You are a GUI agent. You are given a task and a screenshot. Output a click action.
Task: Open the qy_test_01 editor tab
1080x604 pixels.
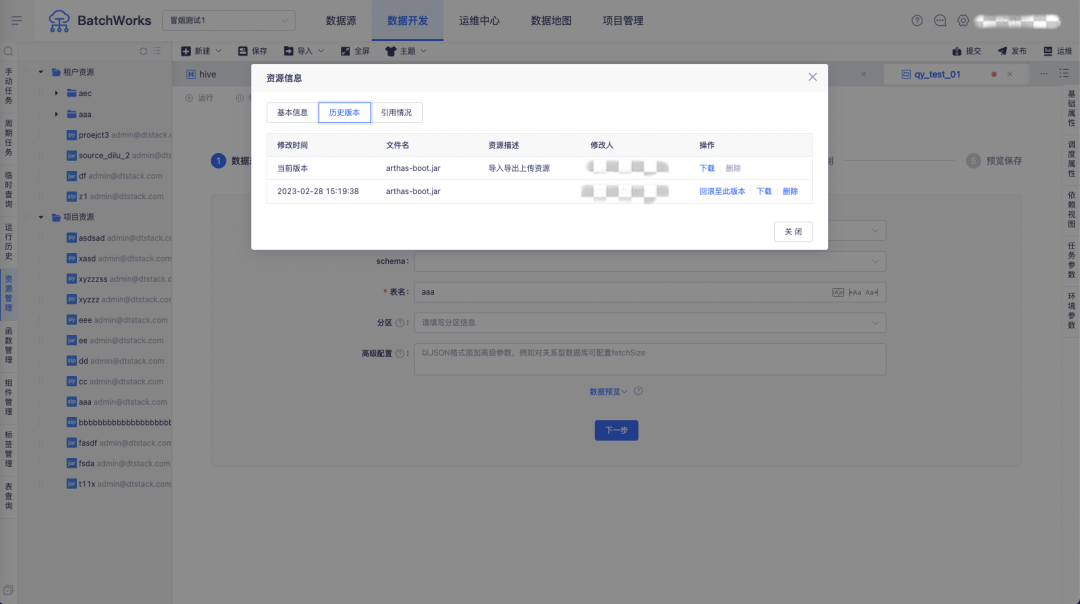point(930,74)
